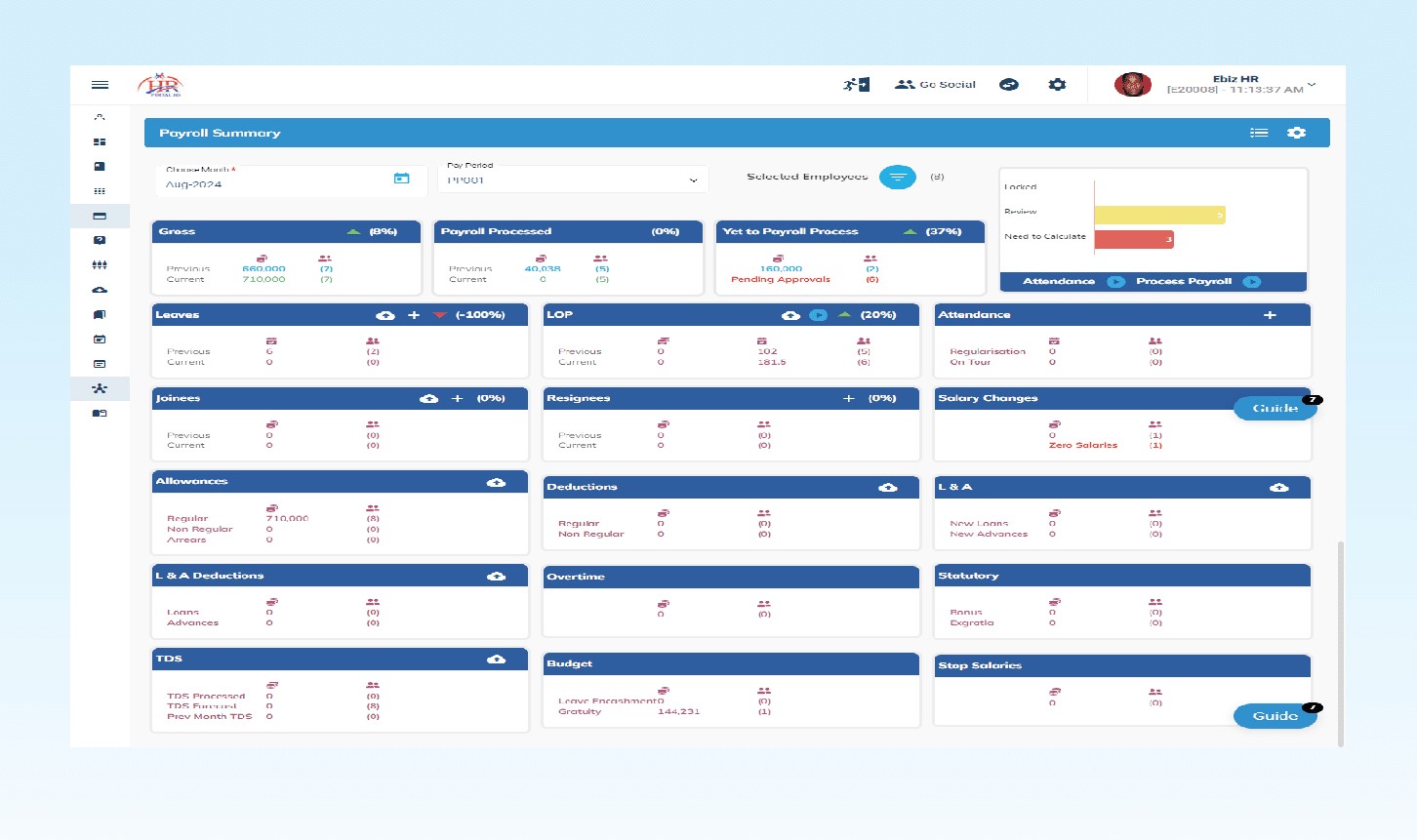Screen dimensions: 1417x840
Task: Select the highlighted payroll sidebar menu item
Action: point(100,216)
